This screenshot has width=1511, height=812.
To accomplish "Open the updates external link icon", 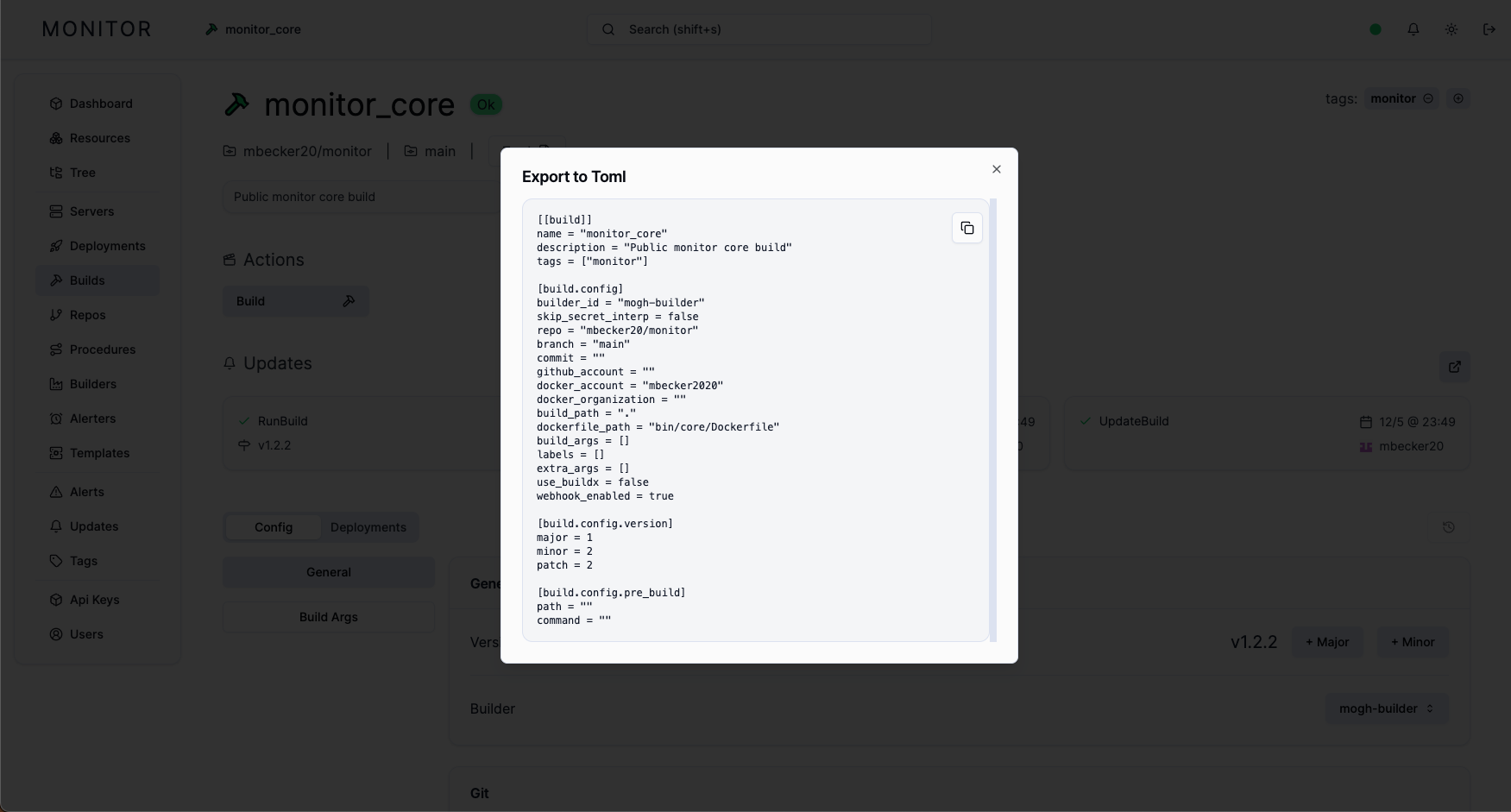I will 1455,367.
